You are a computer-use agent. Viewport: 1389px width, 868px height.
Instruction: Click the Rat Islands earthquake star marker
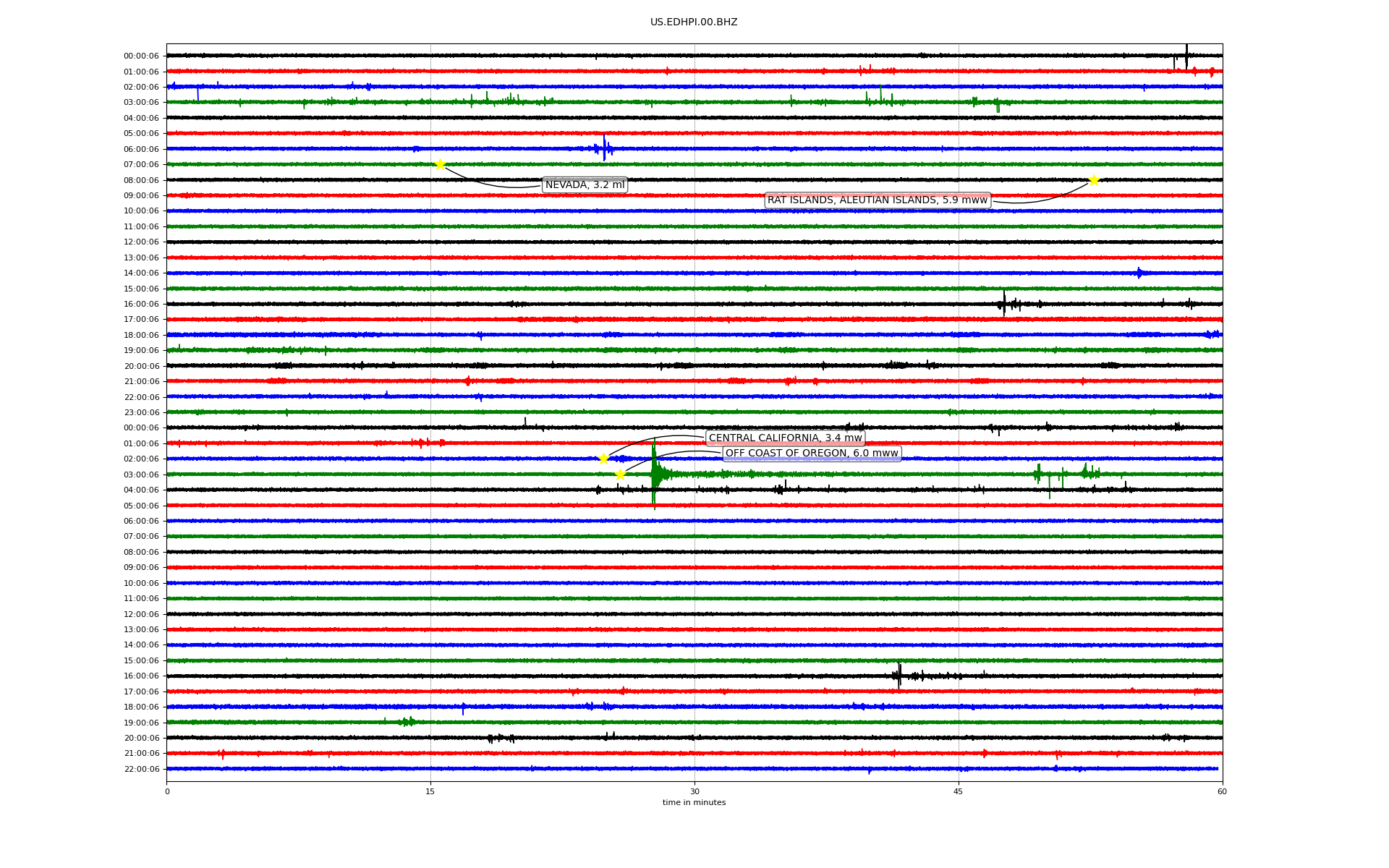tap(1094, 180)
